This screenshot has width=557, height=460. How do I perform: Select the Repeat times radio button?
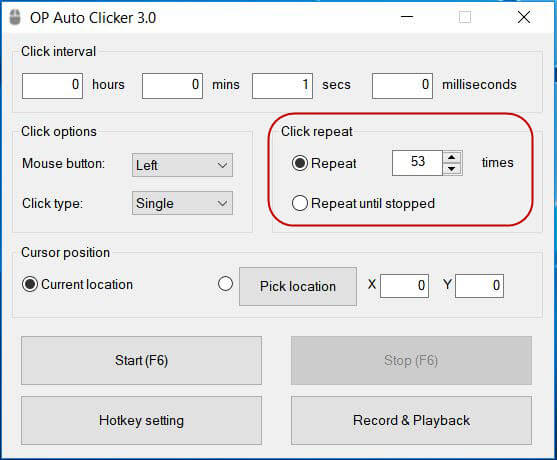[x=300, y=163]
